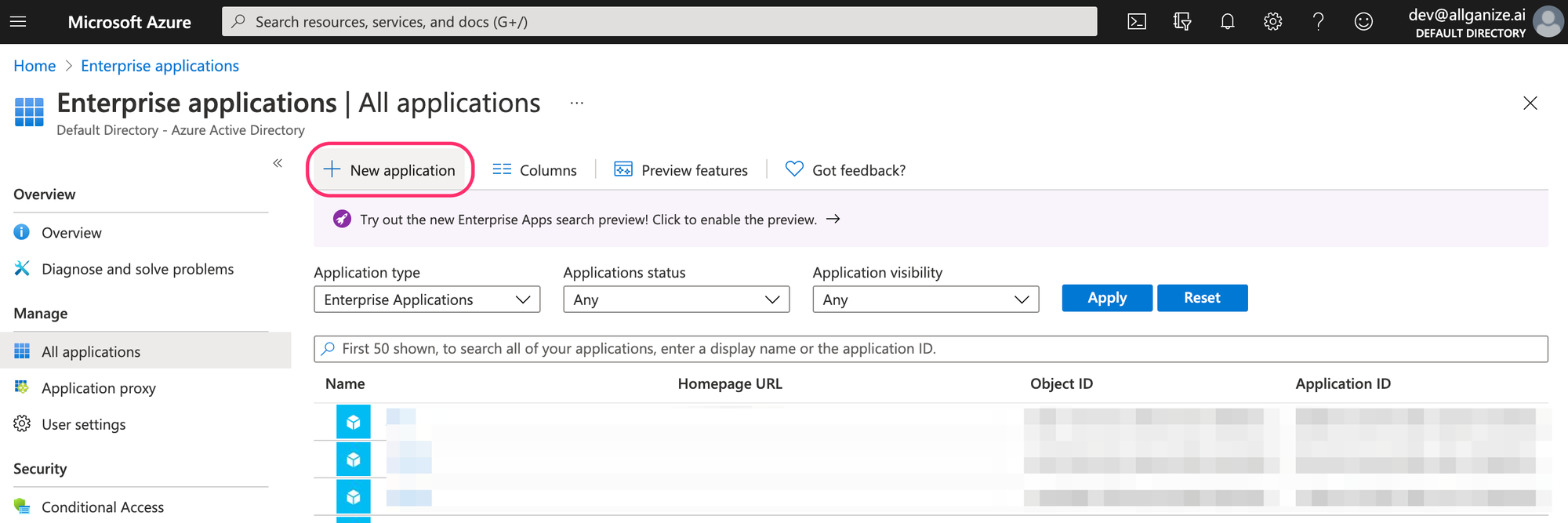The image size is (1568, 523).
Task: Click the Got feedback heart icon
Action: coord(794,169)
